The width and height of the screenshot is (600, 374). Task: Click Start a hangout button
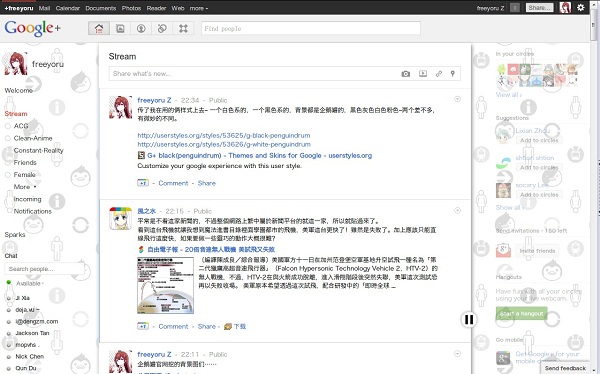coord(521,314)
